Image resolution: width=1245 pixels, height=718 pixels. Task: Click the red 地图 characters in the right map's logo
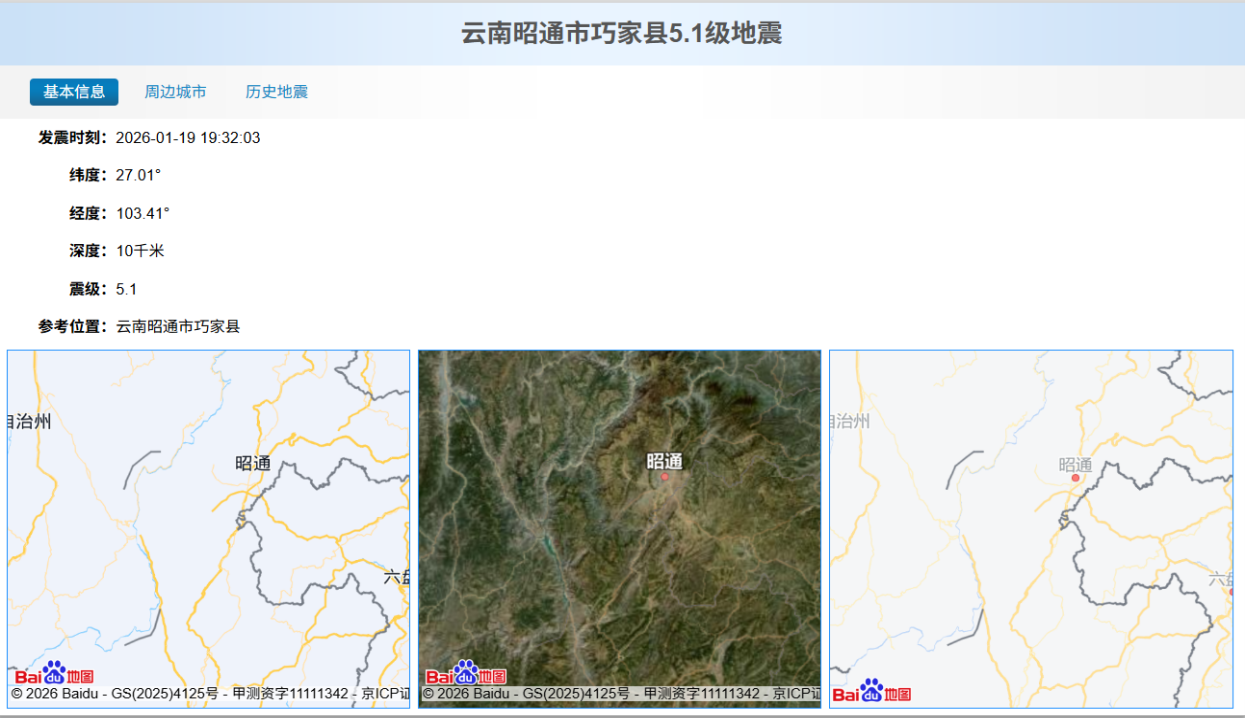coord(896,693)
